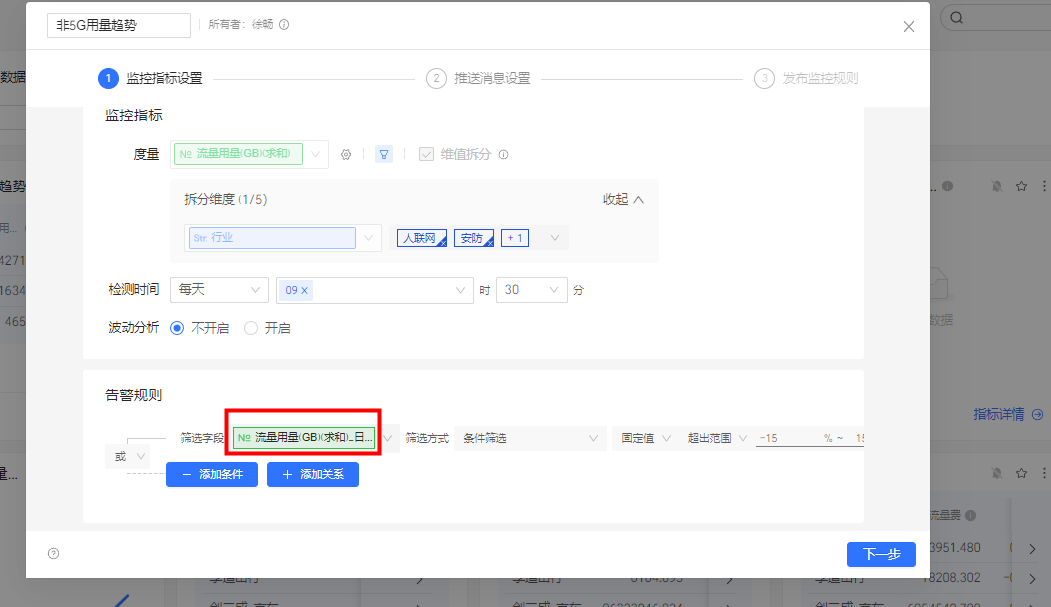
Task: Select 开启 for fluctuation analysis
Action: tap(251, 328)
